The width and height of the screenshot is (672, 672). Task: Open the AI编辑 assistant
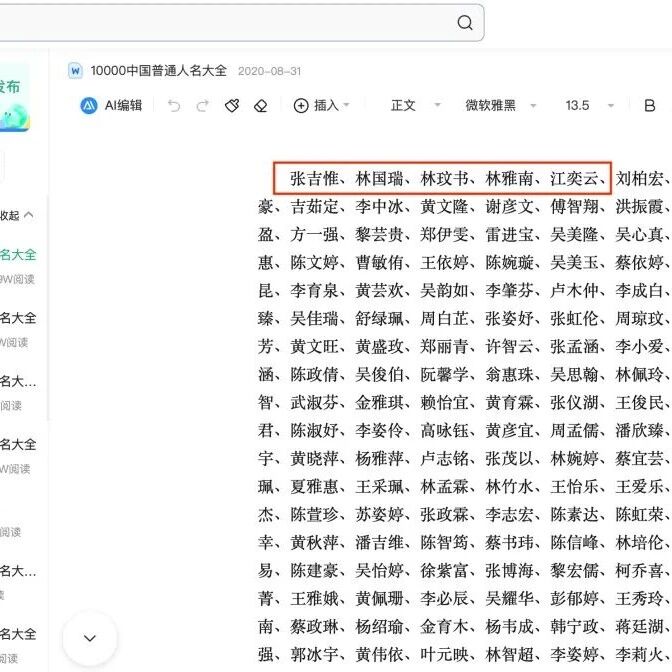coord(112,106)
